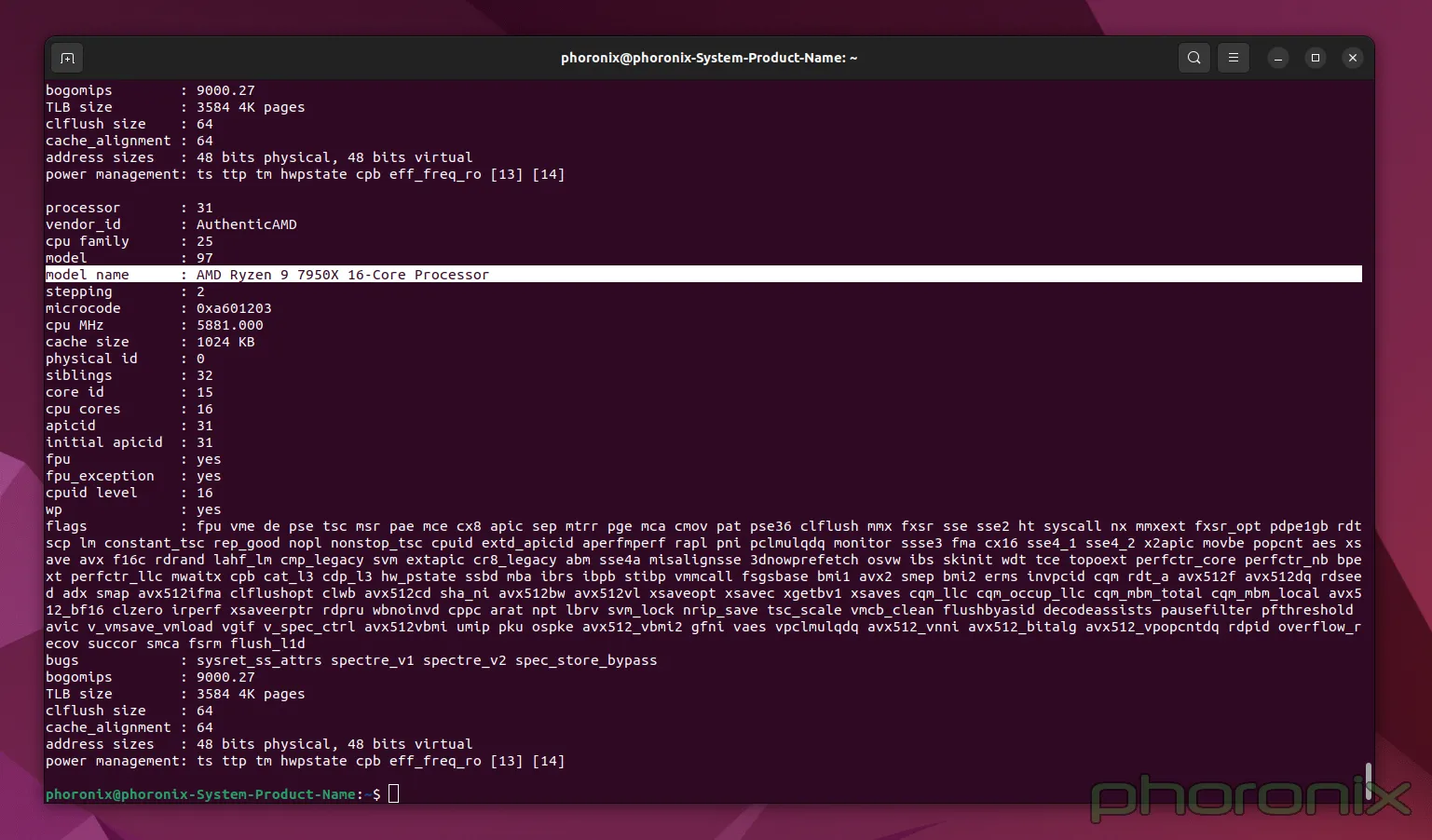The height and width of the screenshot is (840, 1432).
Task: Click bottom 'TLB size' row label
Action: click(x=79, y=694)
